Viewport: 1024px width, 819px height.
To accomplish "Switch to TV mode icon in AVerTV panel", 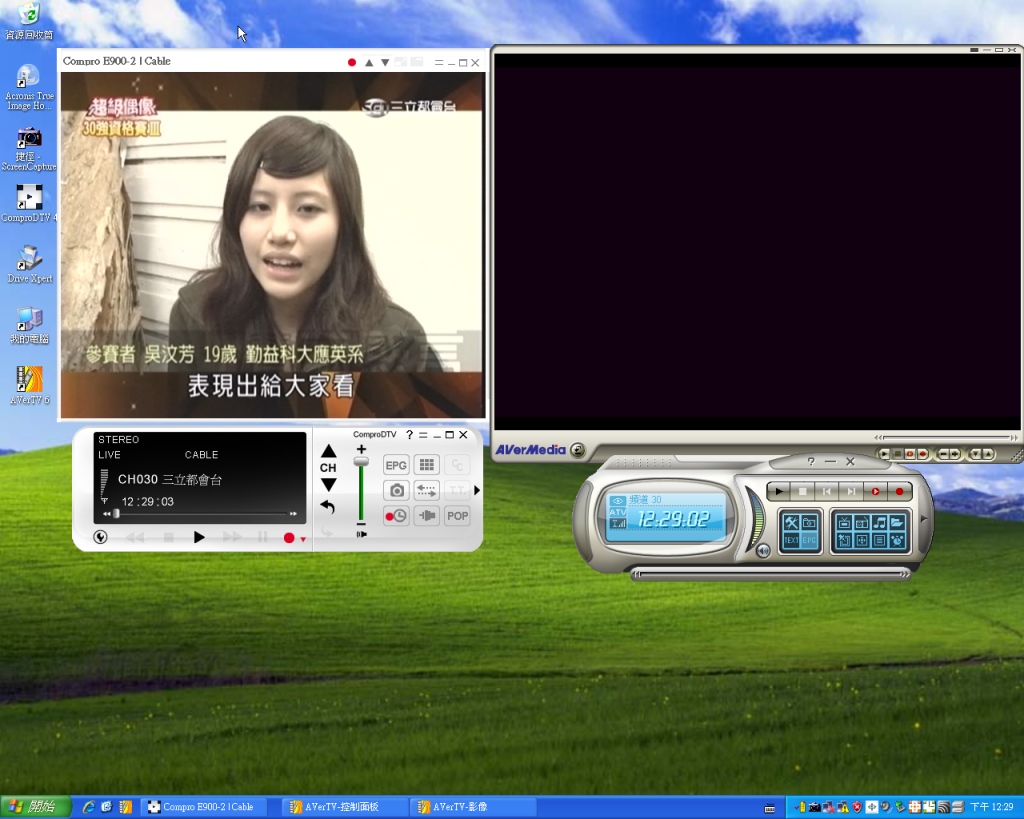I will pyautogui.click(x=844, y=522).
